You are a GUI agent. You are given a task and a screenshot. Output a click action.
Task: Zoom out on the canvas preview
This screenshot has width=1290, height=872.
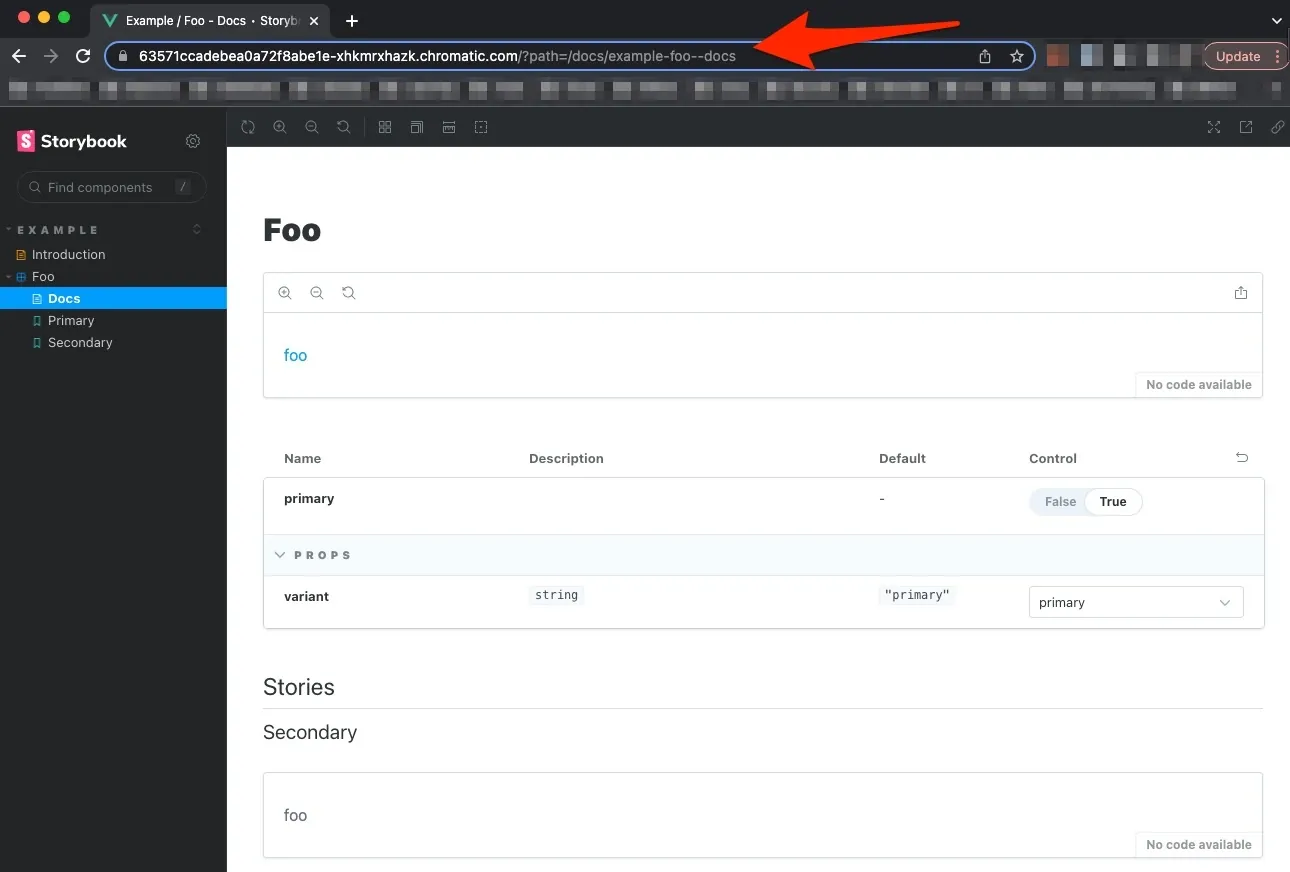point(312,127)
